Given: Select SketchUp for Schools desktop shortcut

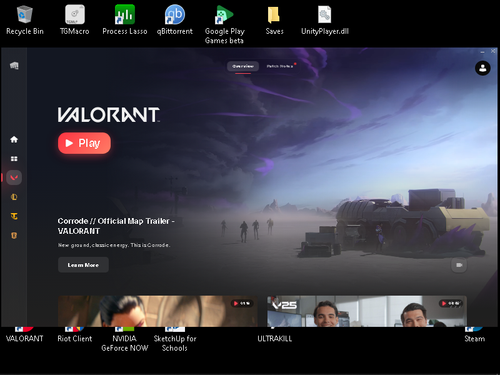Looking at the screenshot, I should point(175,339).
